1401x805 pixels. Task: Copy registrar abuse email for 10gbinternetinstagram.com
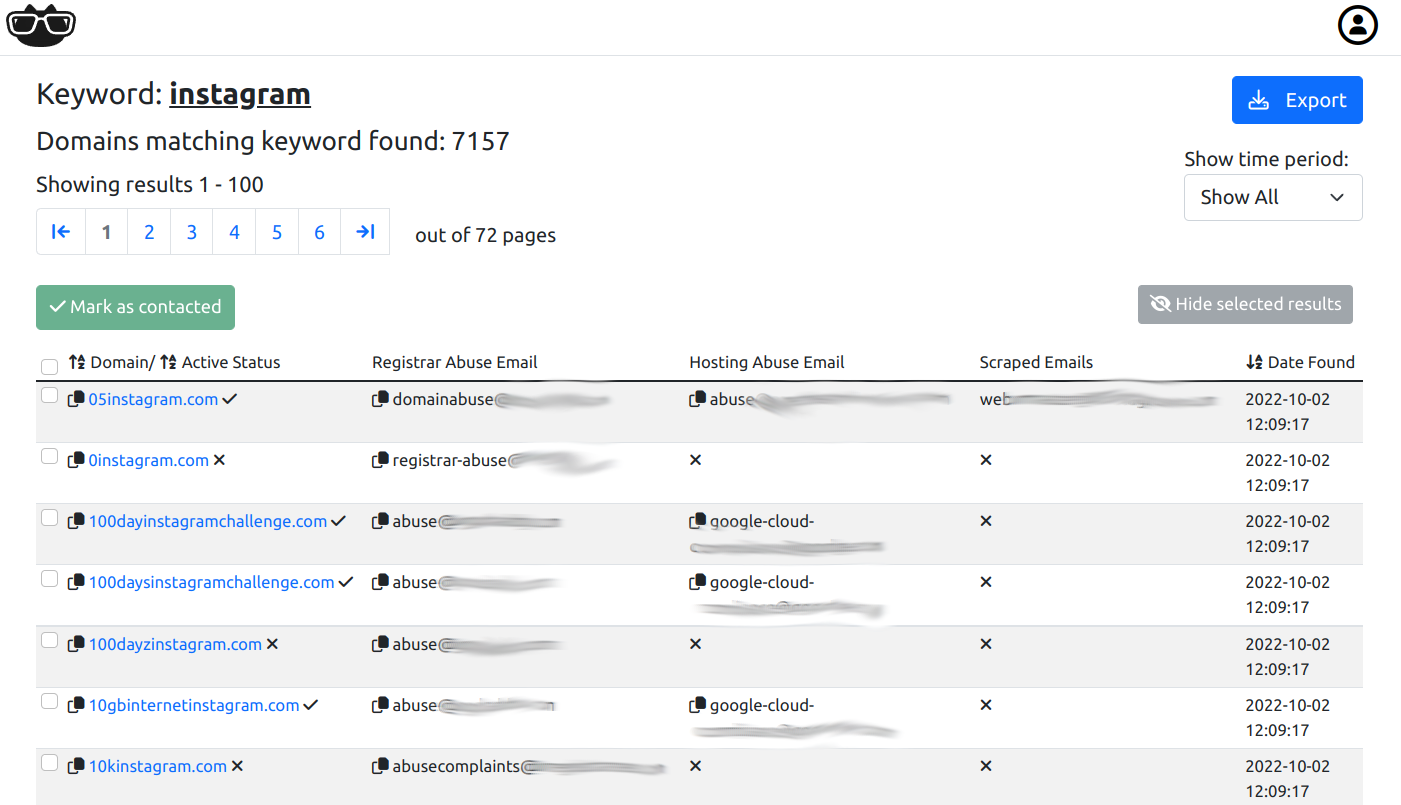pos(380,706)
